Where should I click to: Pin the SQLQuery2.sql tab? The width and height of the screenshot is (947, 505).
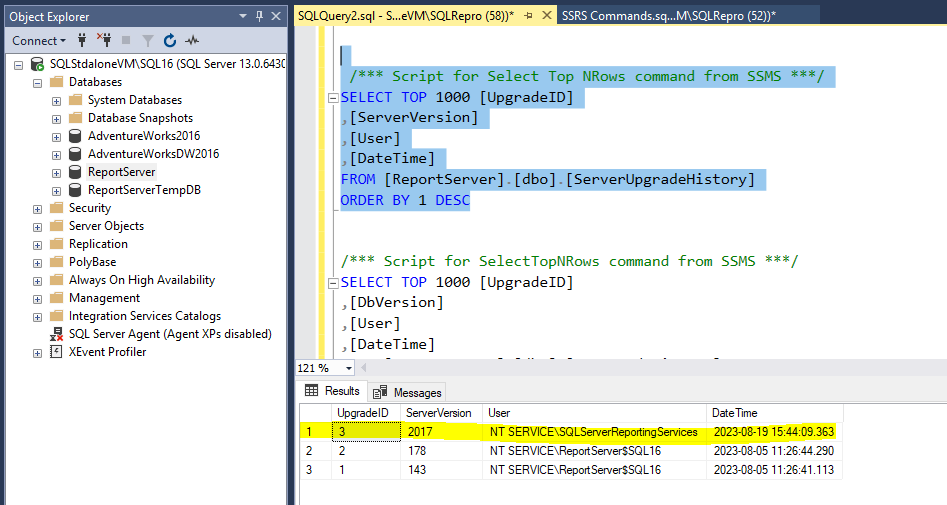point(528,16)
